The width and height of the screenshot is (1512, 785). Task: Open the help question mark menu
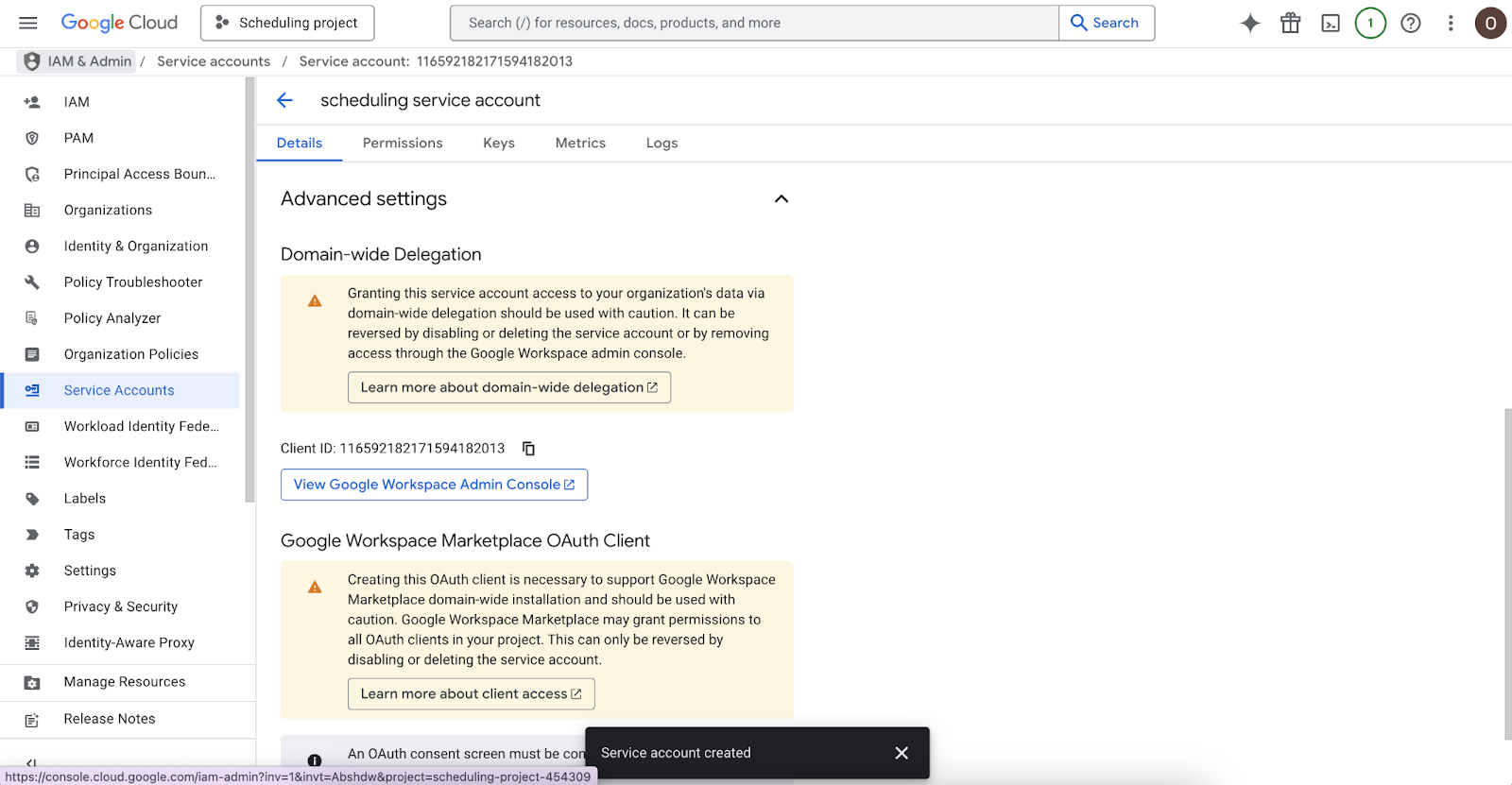tap(1411, 24)
